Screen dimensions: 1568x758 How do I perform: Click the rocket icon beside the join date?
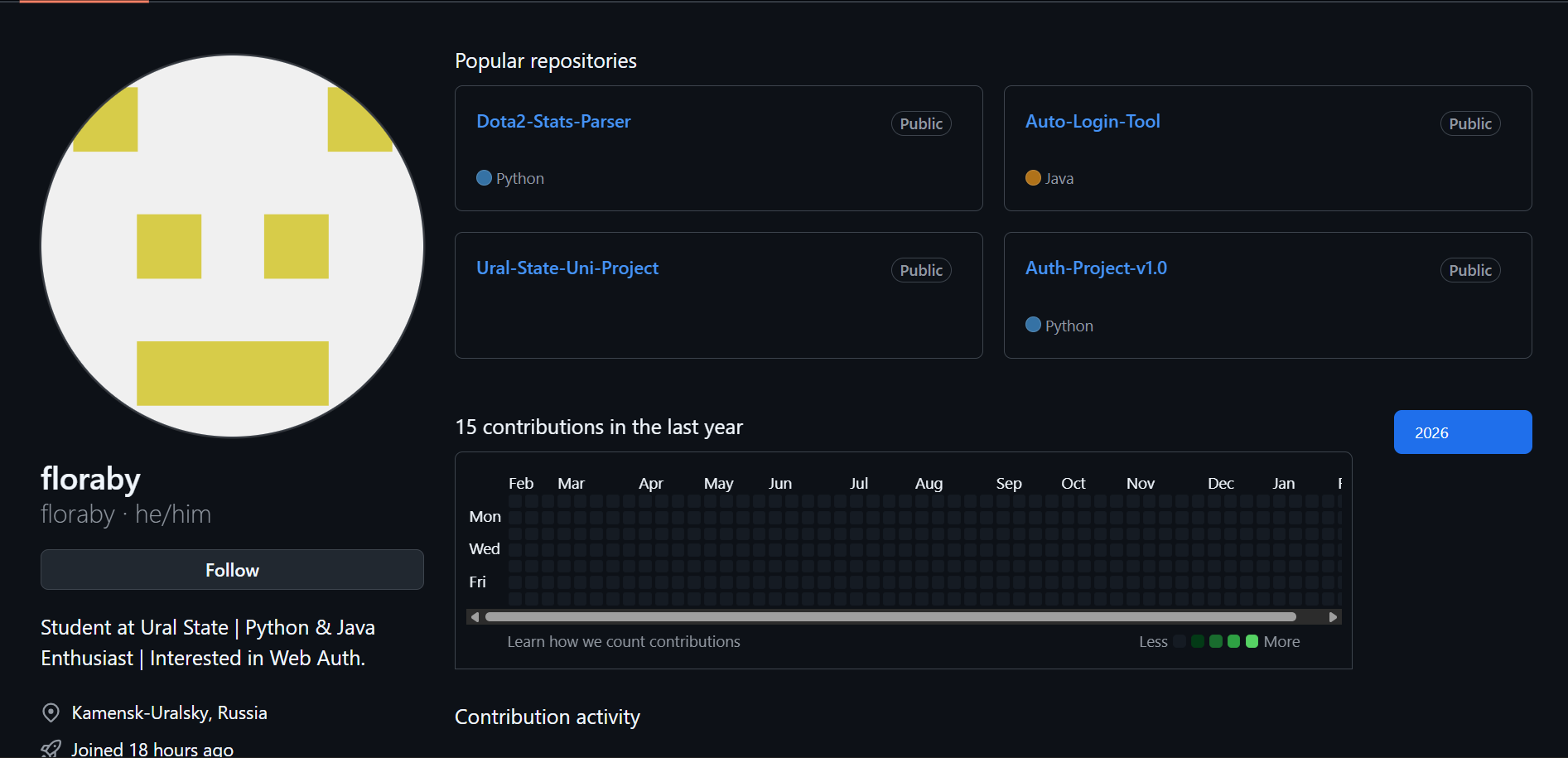click(52, 746)
